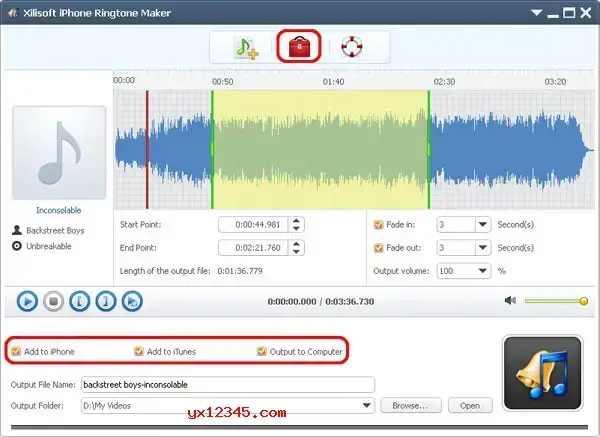Click the Open folder button
Viewport: 600px width, 437px height.
[470, 406]
